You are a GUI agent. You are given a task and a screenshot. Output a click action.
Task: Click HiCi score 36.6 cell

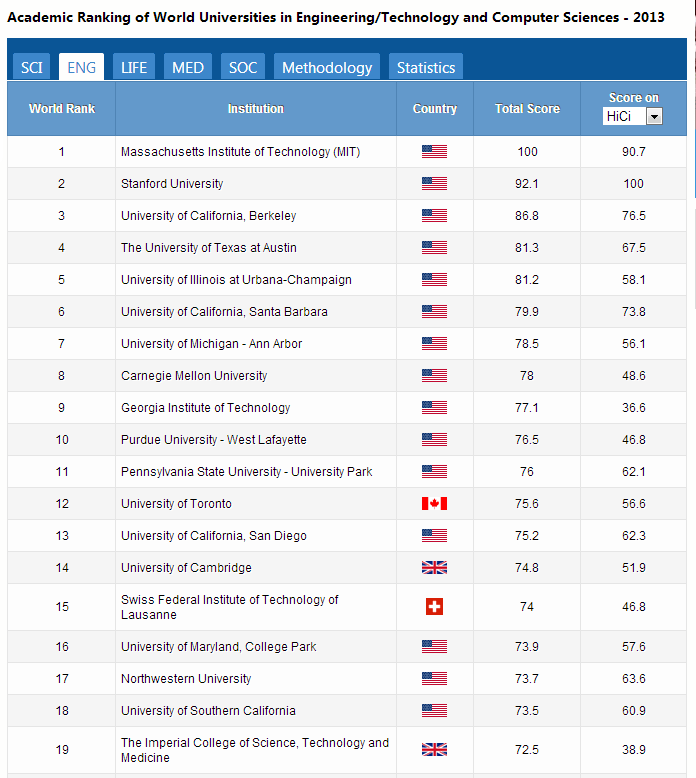tap(633, 408)
